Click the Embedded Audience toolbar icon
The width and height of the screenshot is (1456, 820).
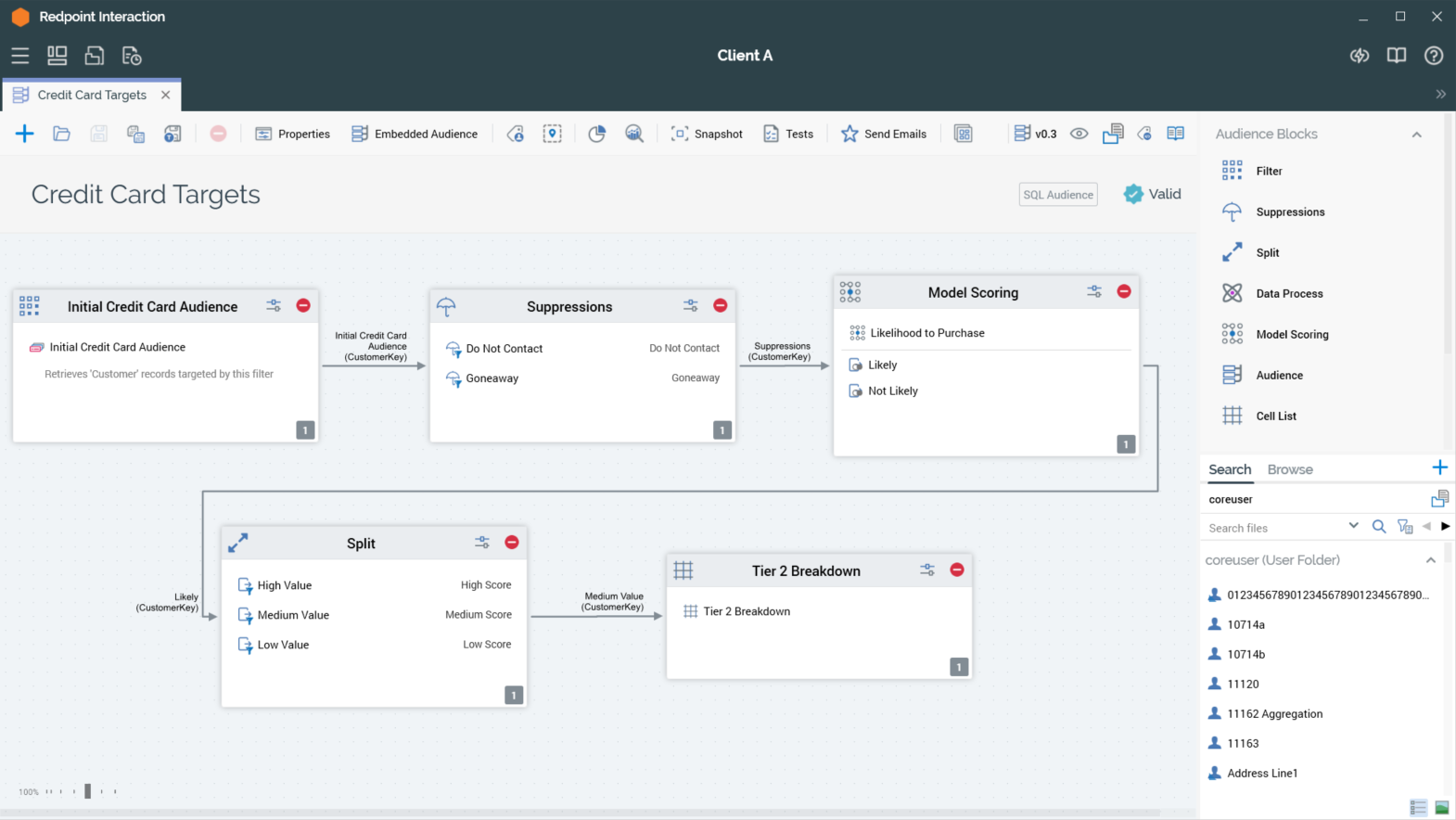pyautogui.click(x=360, y=134)
